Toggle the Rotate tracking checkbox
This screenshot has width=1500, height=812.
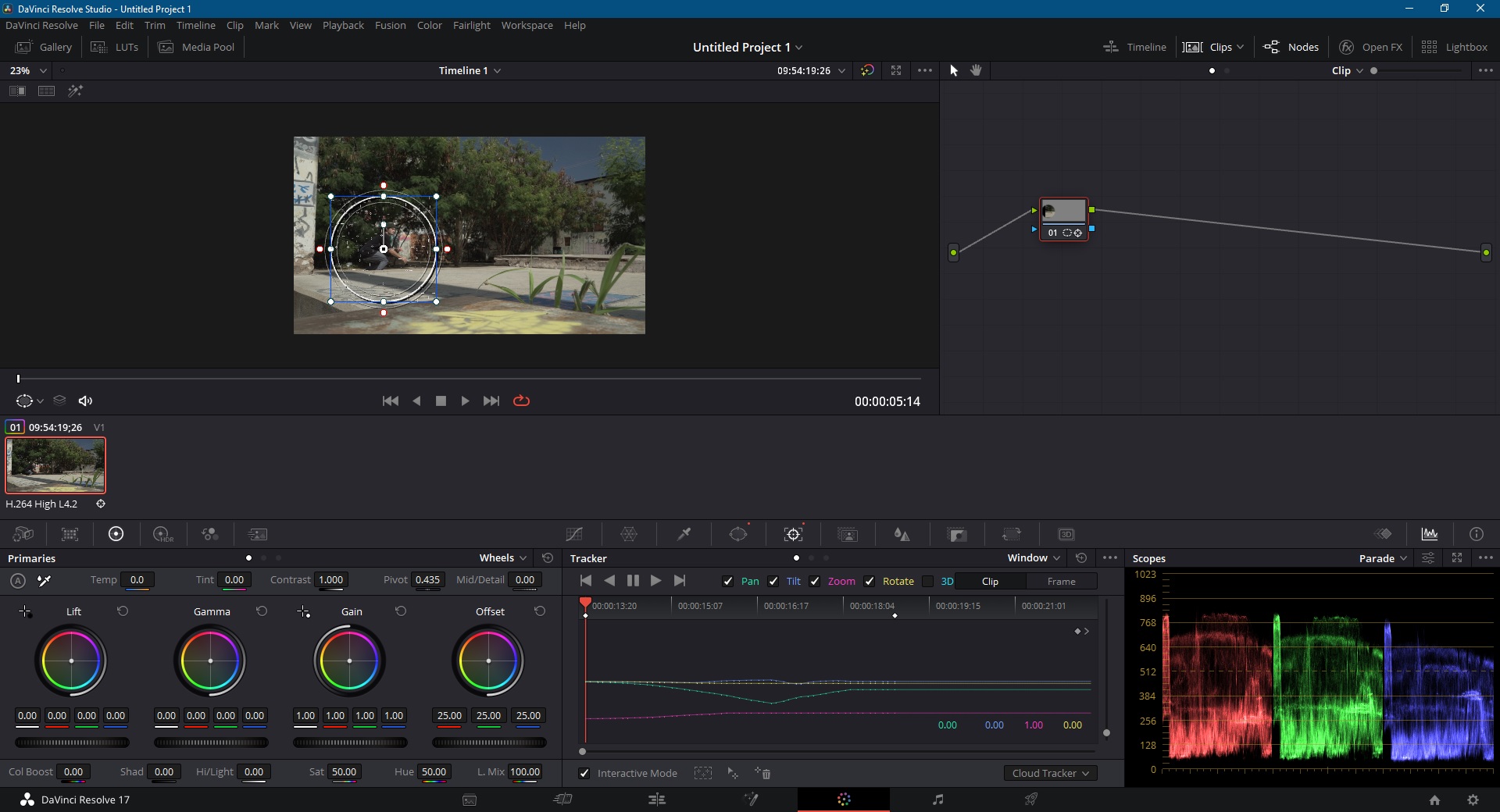(870, 581)
